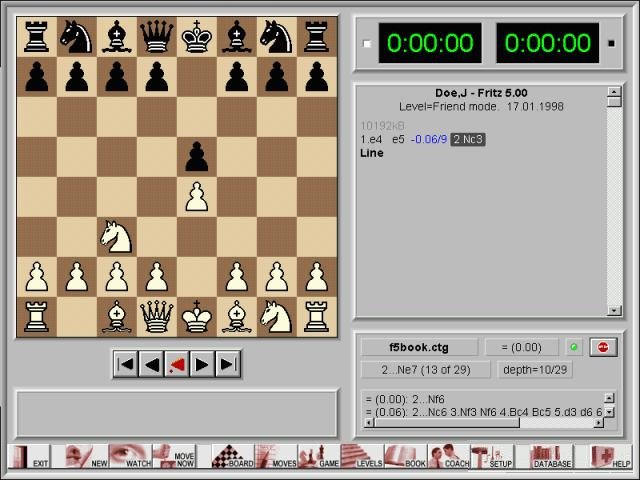This screenshot has height=480, width=640.
Task: Click analysis pane up arrow
Action: click(x=609, y=398)
